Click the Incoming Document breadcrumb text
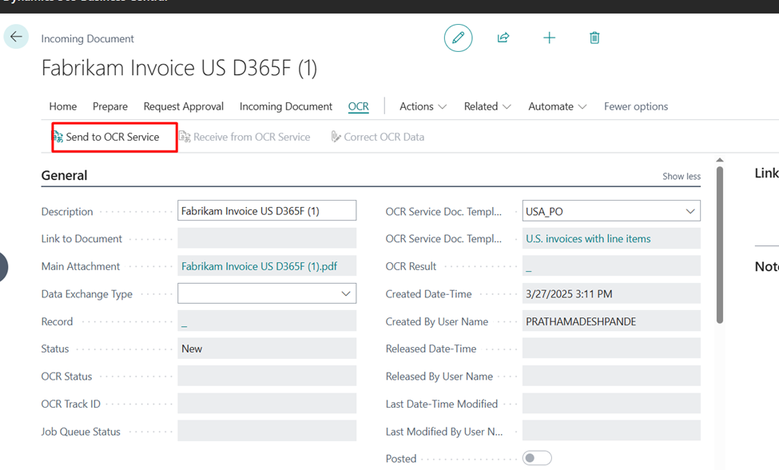Viewport: 779px width, 470px height. [x=87, y=39]
